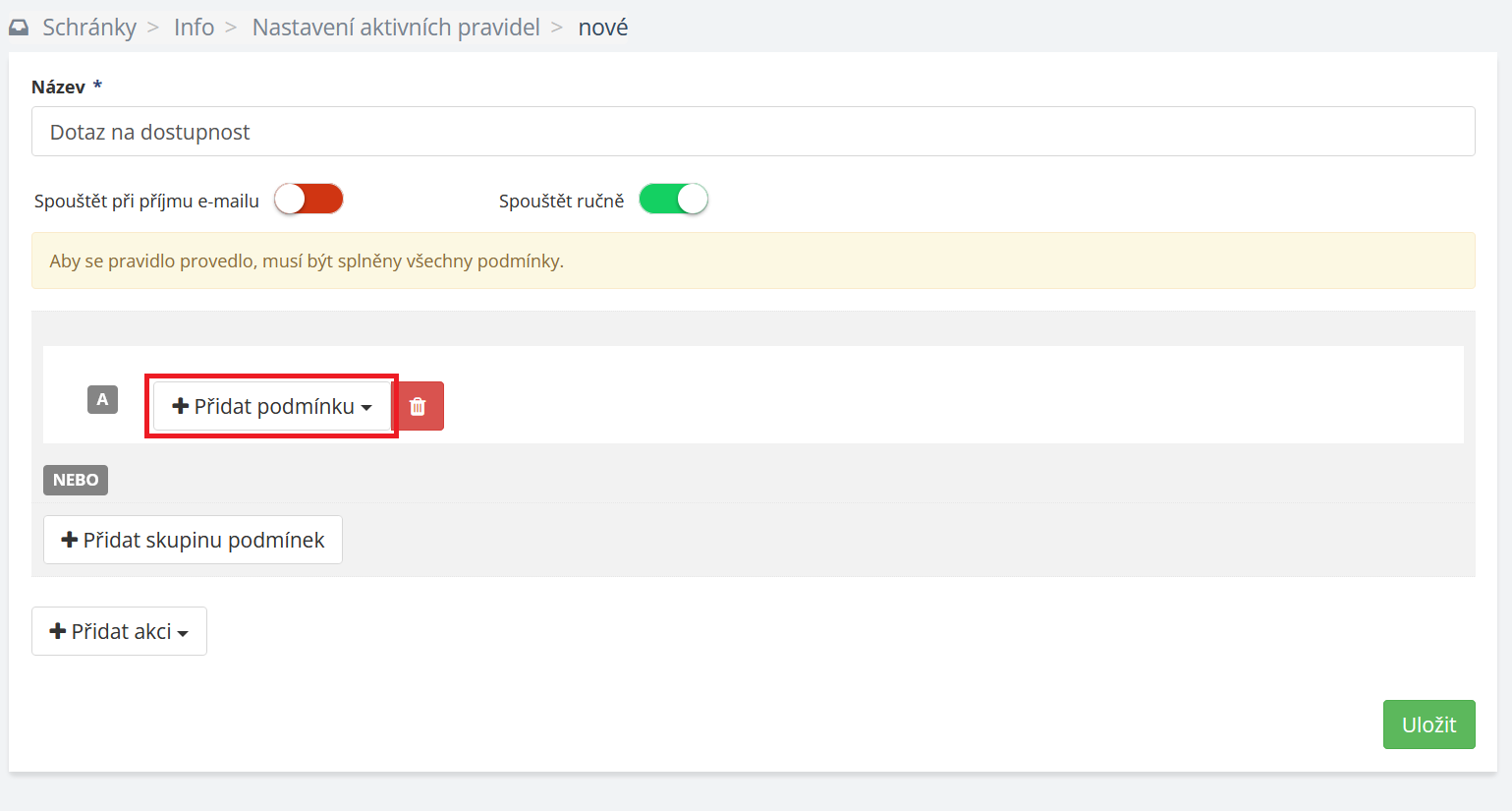Go to Schránky breadcrumb

(x=89, y=28)
